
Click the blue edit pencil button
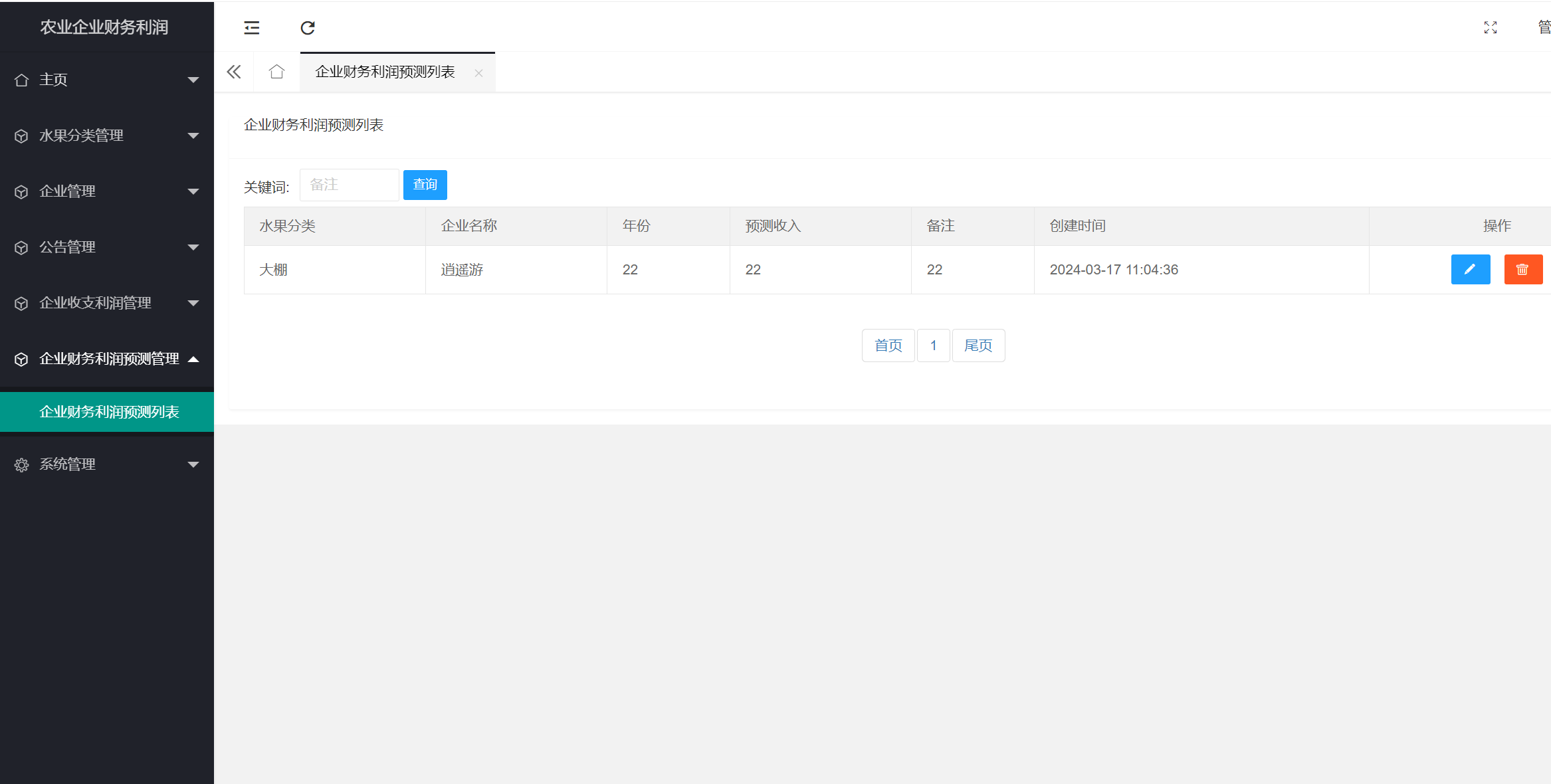[x=1470, y=269]
